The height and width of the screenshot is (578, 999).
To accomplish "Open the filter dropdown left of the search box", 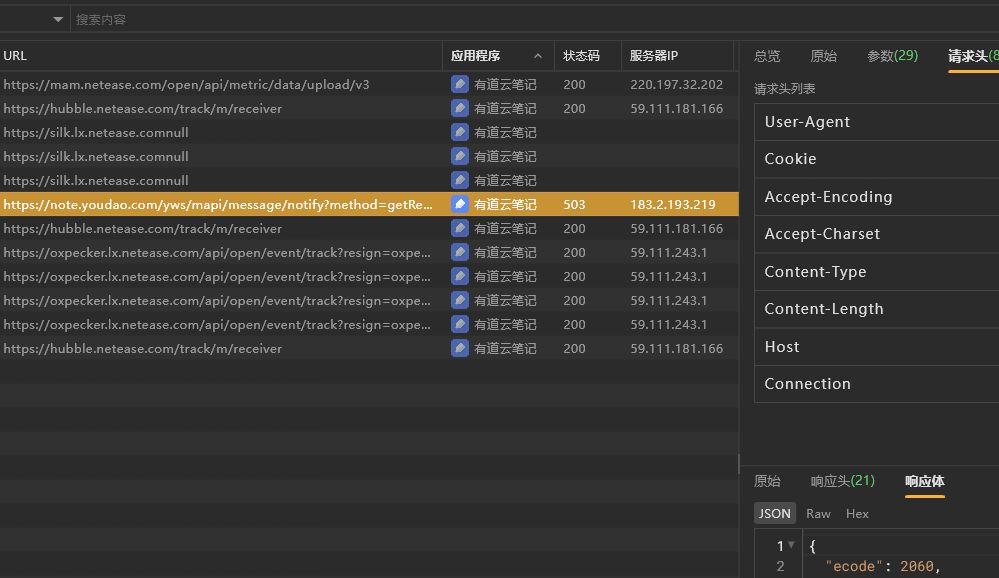I will 57,19.
